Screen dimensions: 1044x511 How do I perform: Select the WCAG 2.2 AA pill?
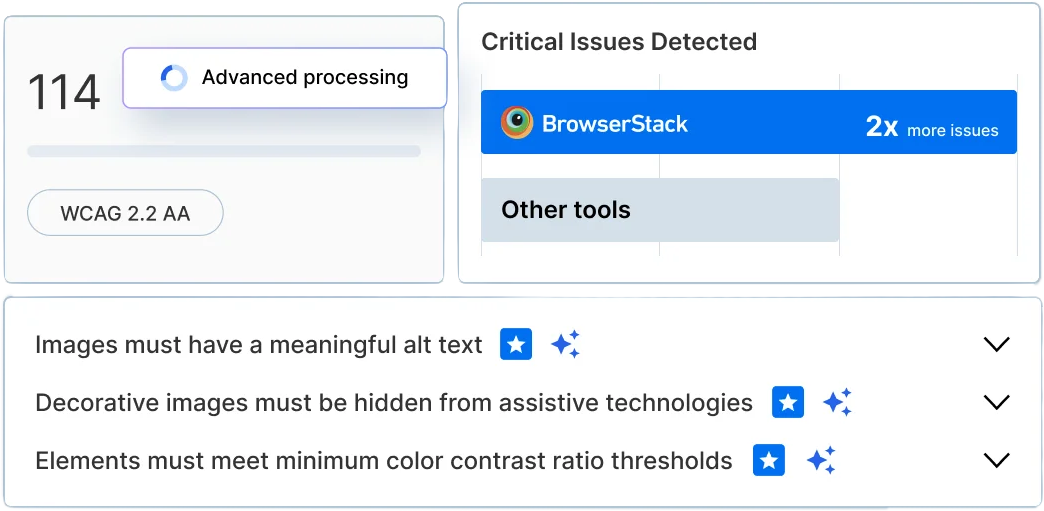pos(125,213)
